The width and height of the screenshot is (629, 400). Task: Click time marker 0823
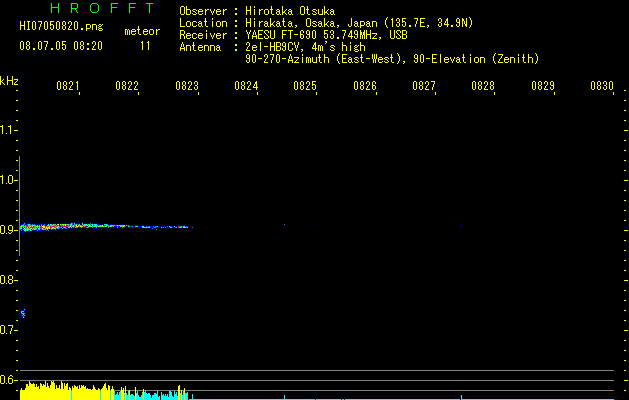pyautogui.click(x=187, y=86)
